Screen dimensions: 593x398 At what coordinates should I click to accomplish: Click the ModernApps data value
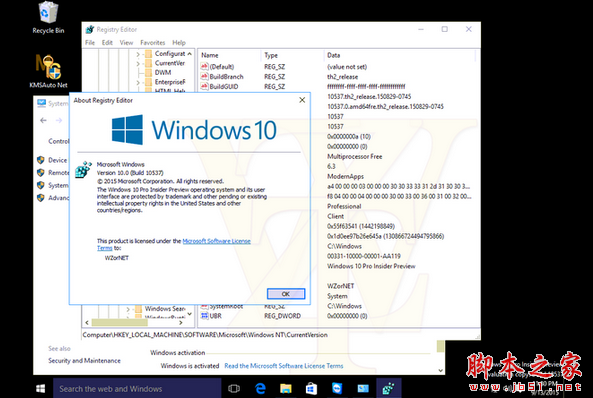345,176
